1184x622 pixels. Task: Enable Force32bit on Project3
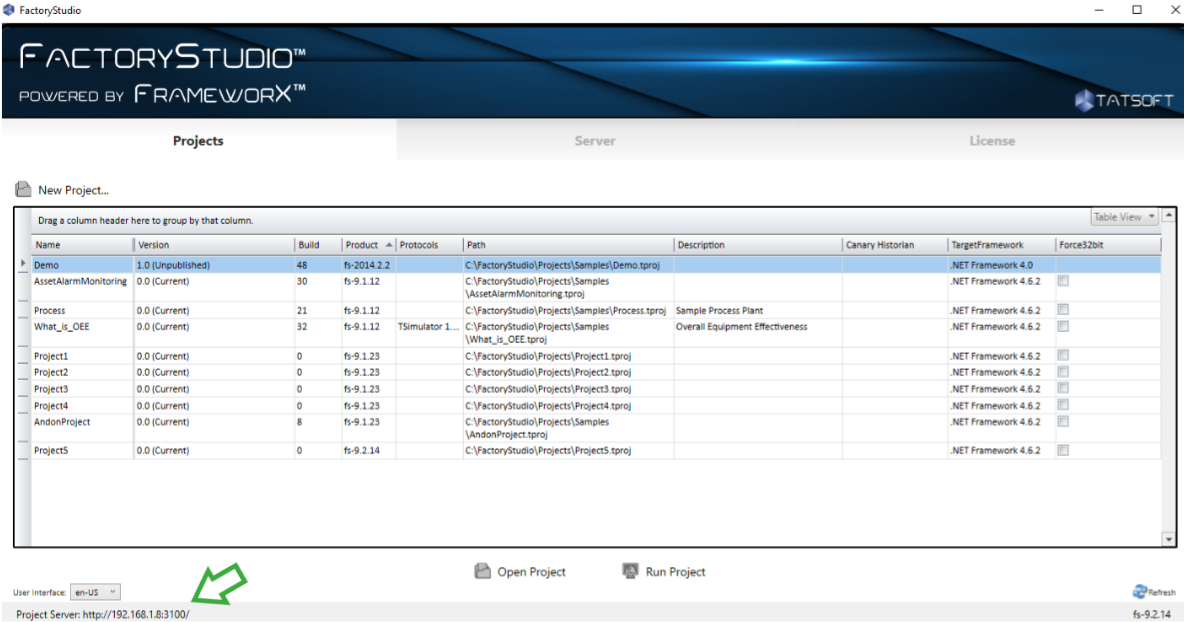(x=1063, y=389)
